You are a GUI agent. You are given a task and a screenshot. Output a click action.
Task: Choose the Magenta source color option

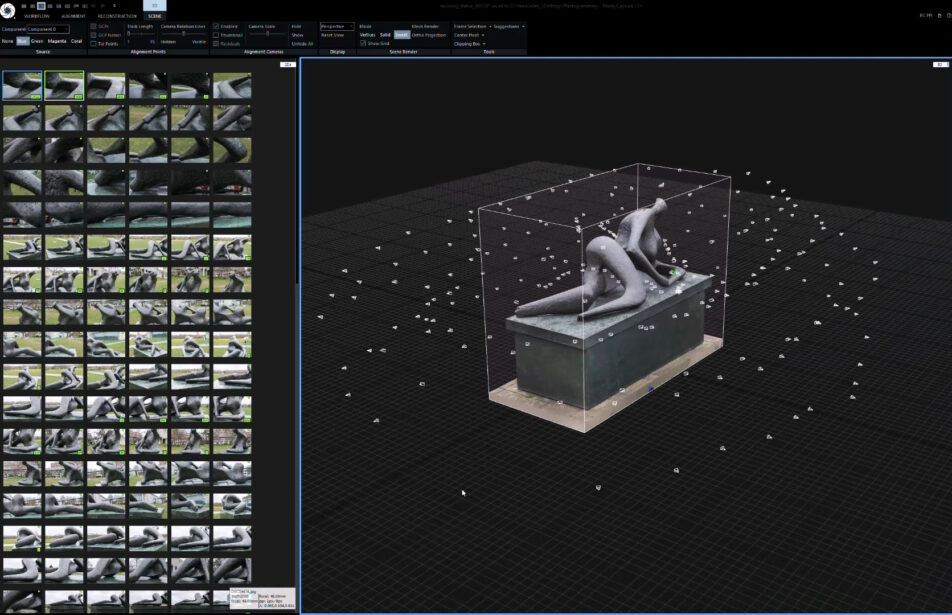coord(56,41)
